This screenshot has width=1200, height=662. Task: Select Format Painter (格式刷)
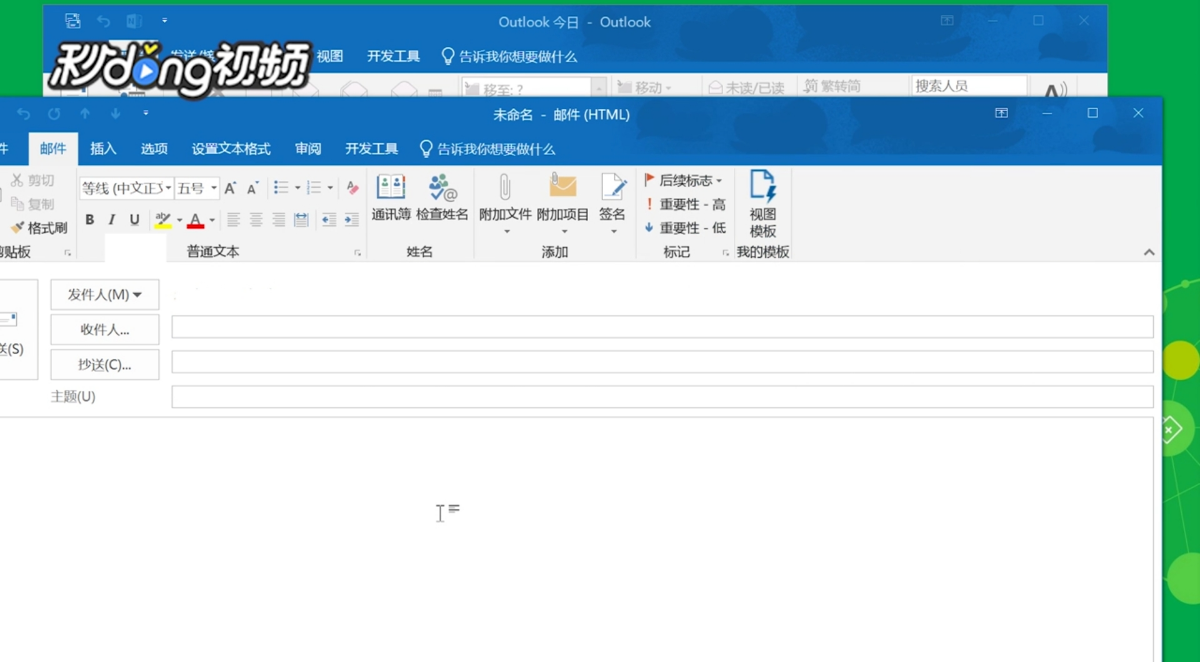(39, 228)
